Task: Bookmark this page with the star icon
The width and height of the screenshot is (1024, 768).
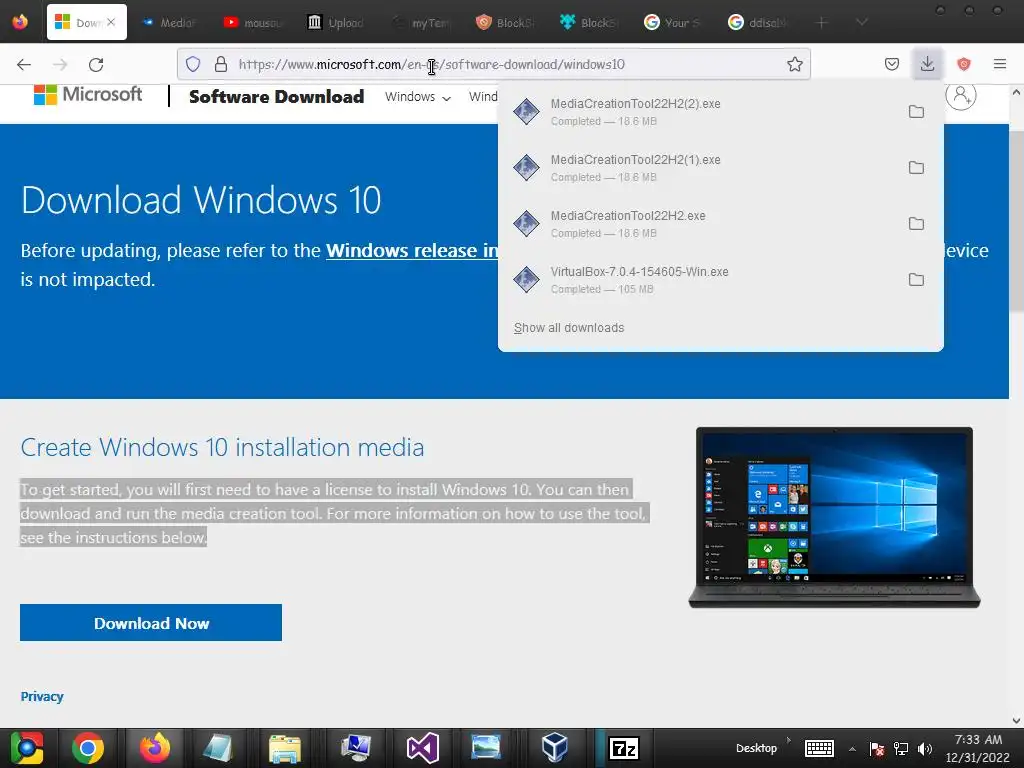Action: [794, 64]
